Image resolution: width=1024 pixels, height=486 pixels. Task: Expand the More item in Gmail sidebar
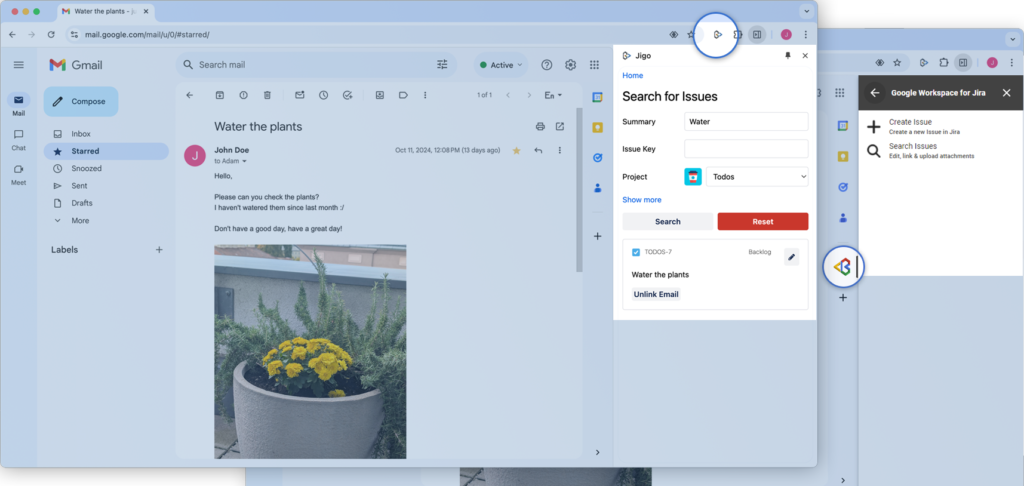coord(80,220)
